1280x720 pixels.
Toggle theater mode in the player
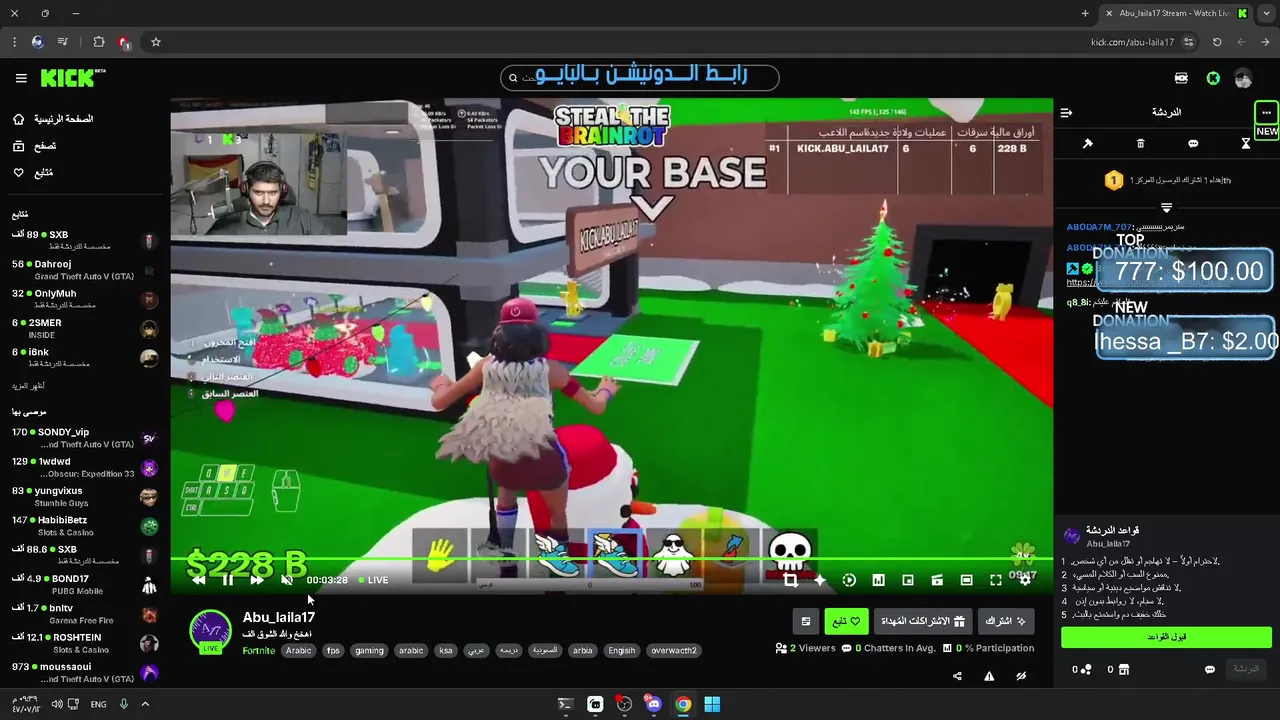point(966,580)
